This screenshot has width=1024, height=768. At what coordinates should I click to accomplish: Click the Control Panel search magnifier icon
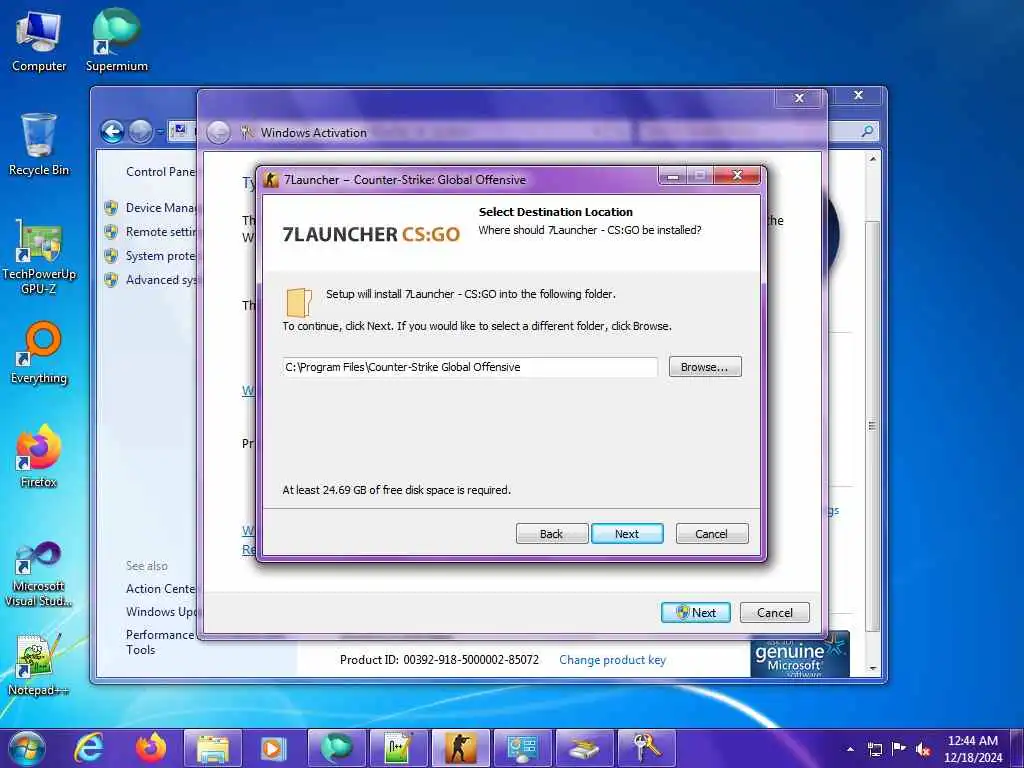tap(867, 132)
